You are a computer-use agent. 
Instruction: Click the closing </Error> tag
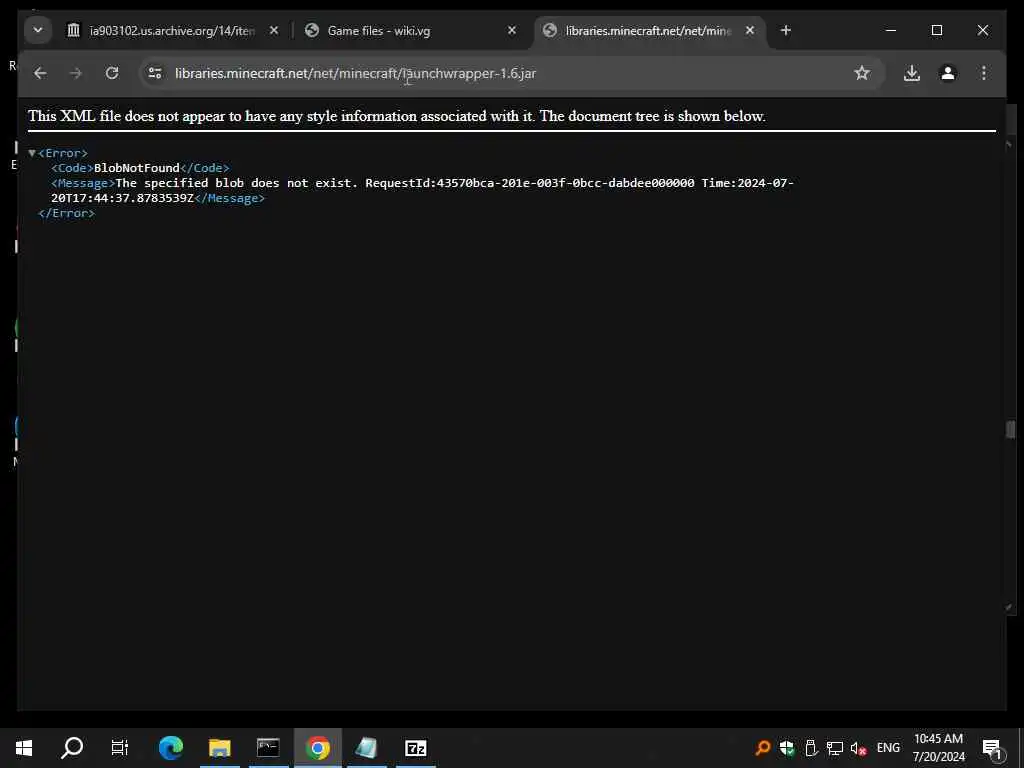(x=67, y=213)
